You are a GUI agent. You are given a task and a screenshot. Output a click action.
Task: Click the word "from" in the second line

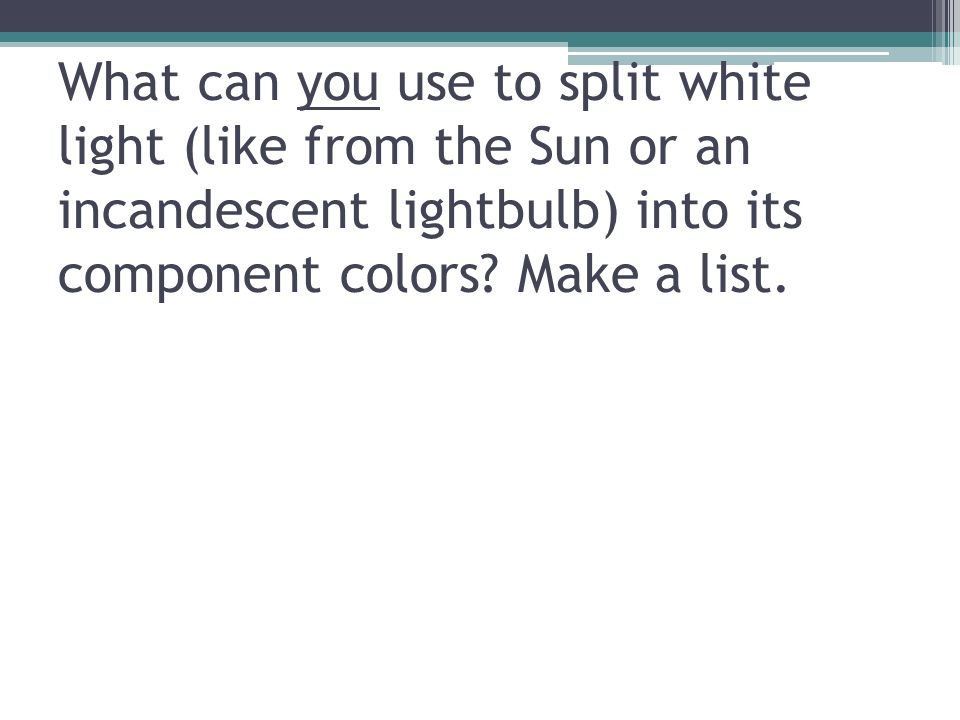pos(359,146)
